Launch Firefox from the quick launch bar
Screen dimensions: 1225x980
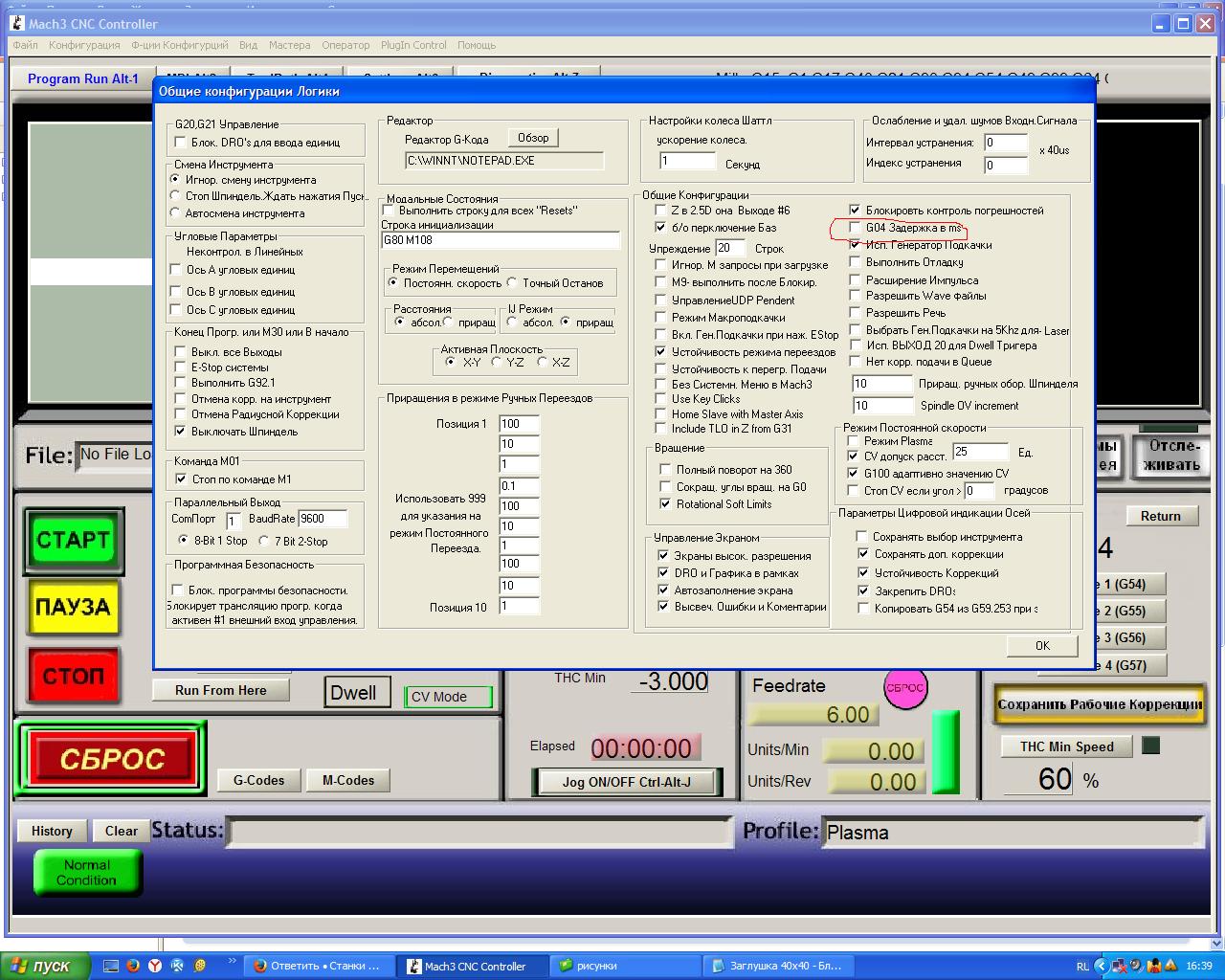point(133,966)
